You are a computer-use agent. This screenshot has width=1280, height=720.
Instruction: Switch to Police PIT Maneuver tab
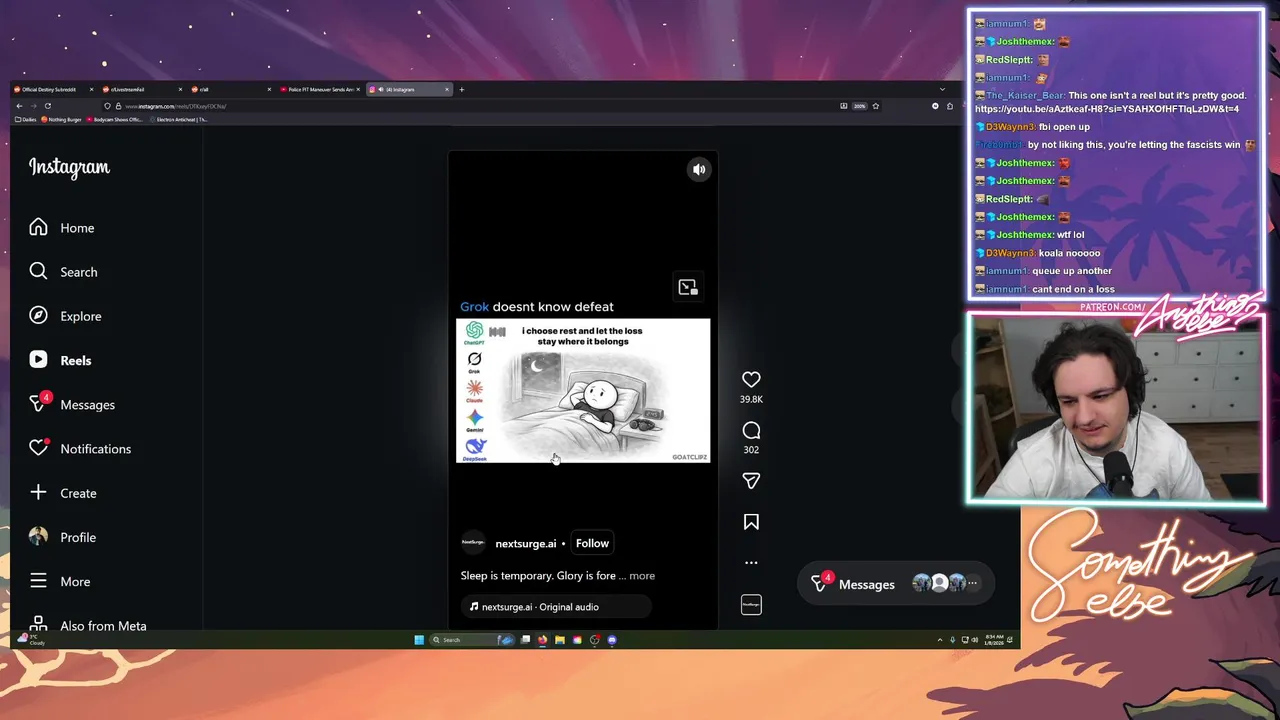pyautogui.click(x=320, y=90)
